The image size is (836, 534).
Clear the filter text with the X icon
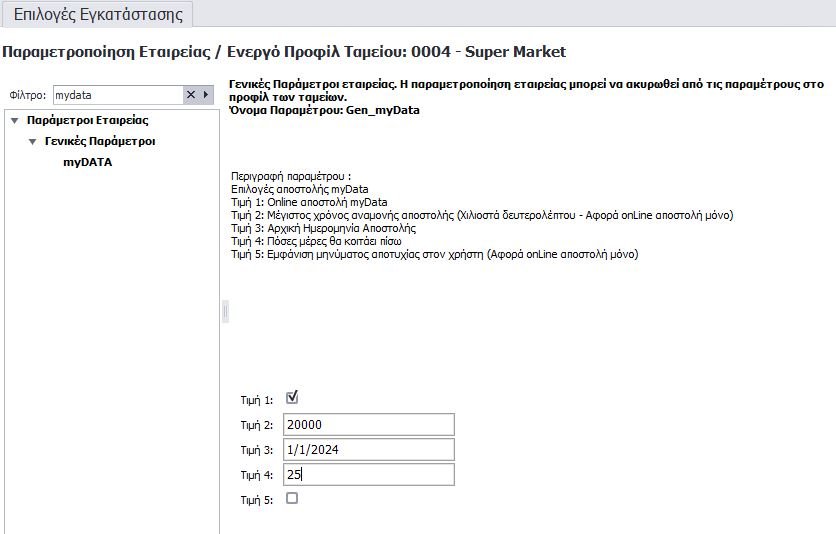(x=191, y=95)
